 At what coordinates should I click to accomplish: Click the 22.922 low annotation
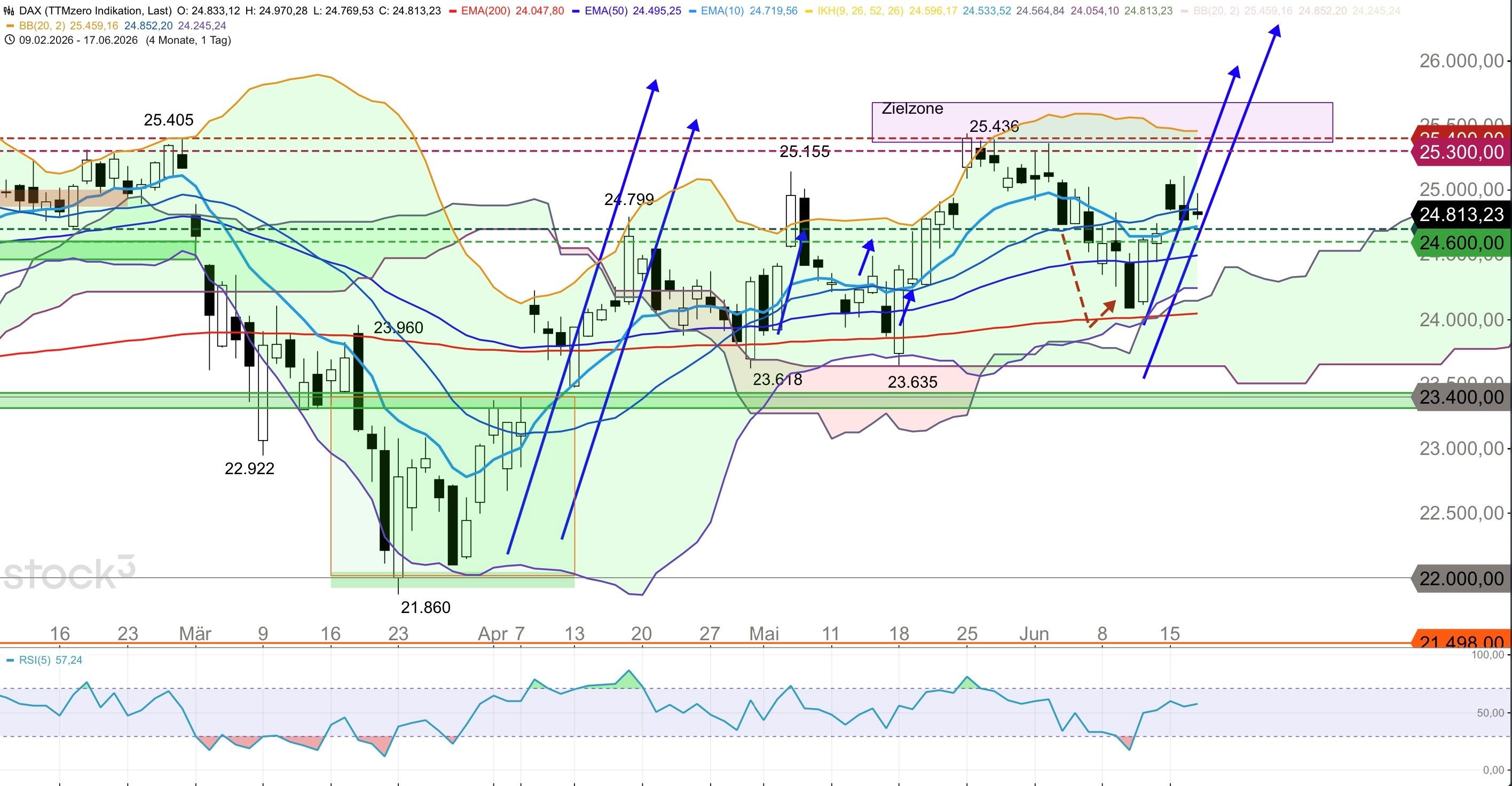249,468
